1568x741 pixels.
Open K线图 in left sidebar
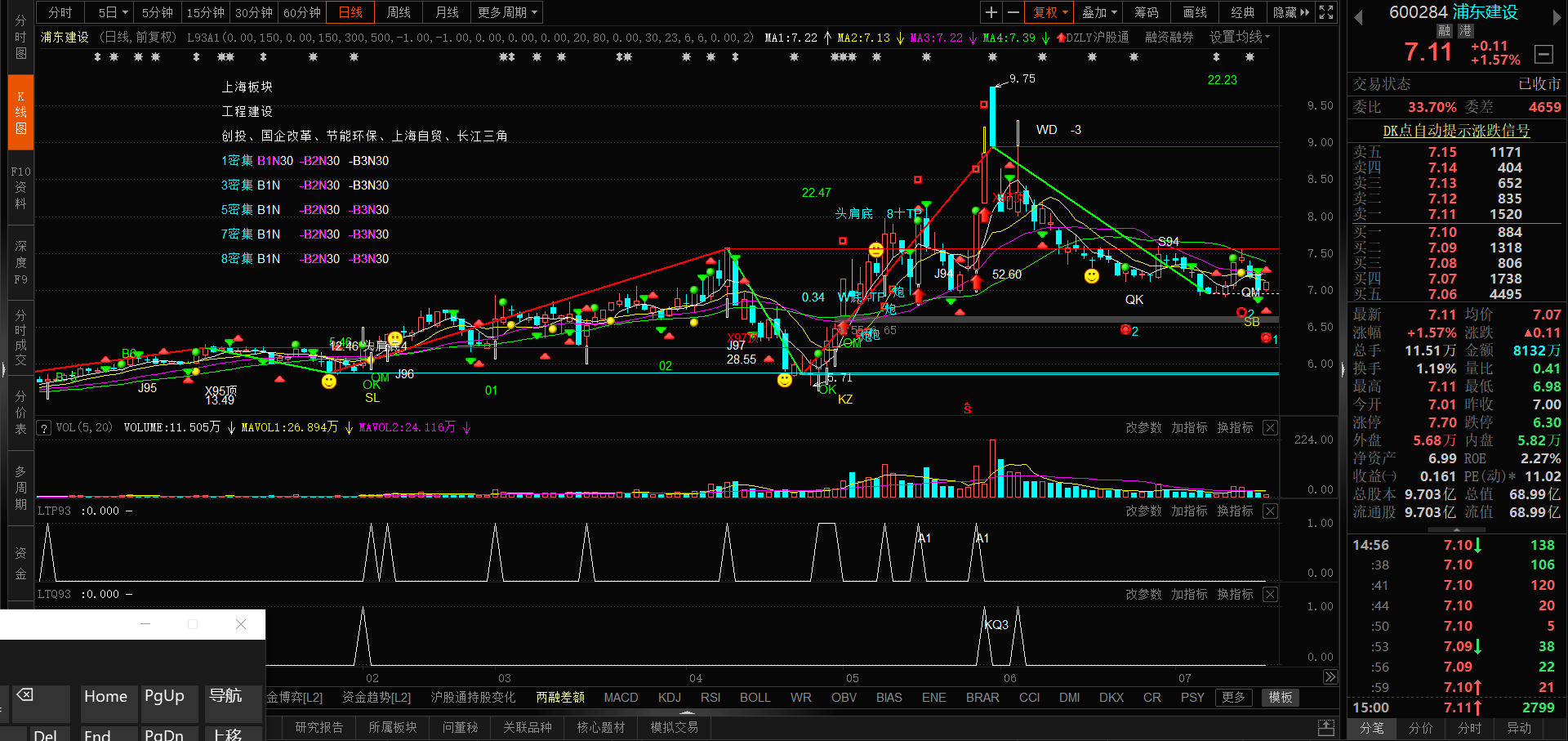(20, 113)
